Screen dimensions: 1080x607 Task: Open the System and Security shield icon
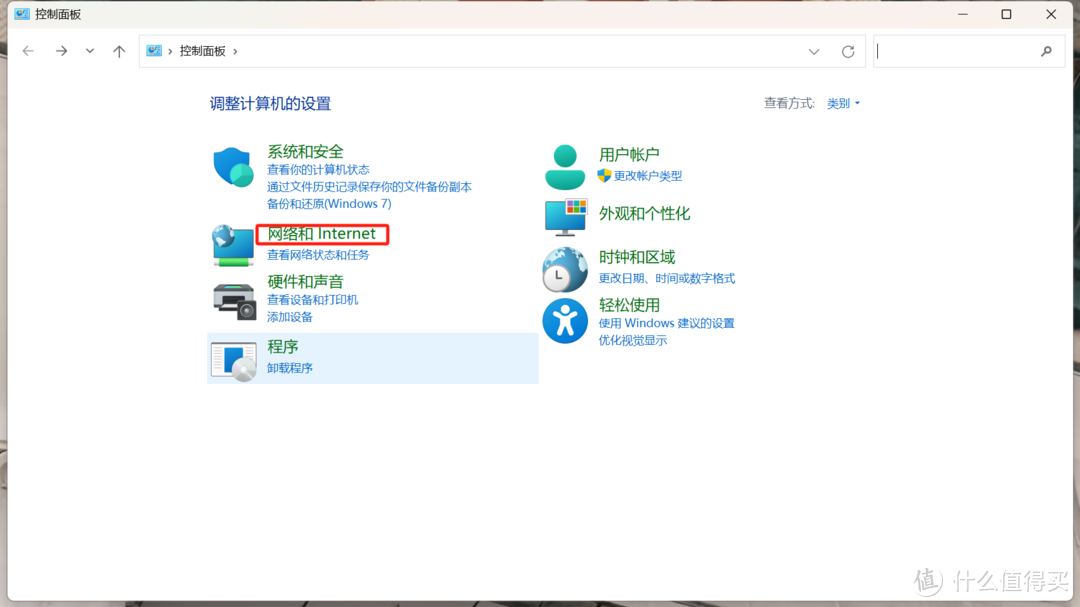coord(233,167)
